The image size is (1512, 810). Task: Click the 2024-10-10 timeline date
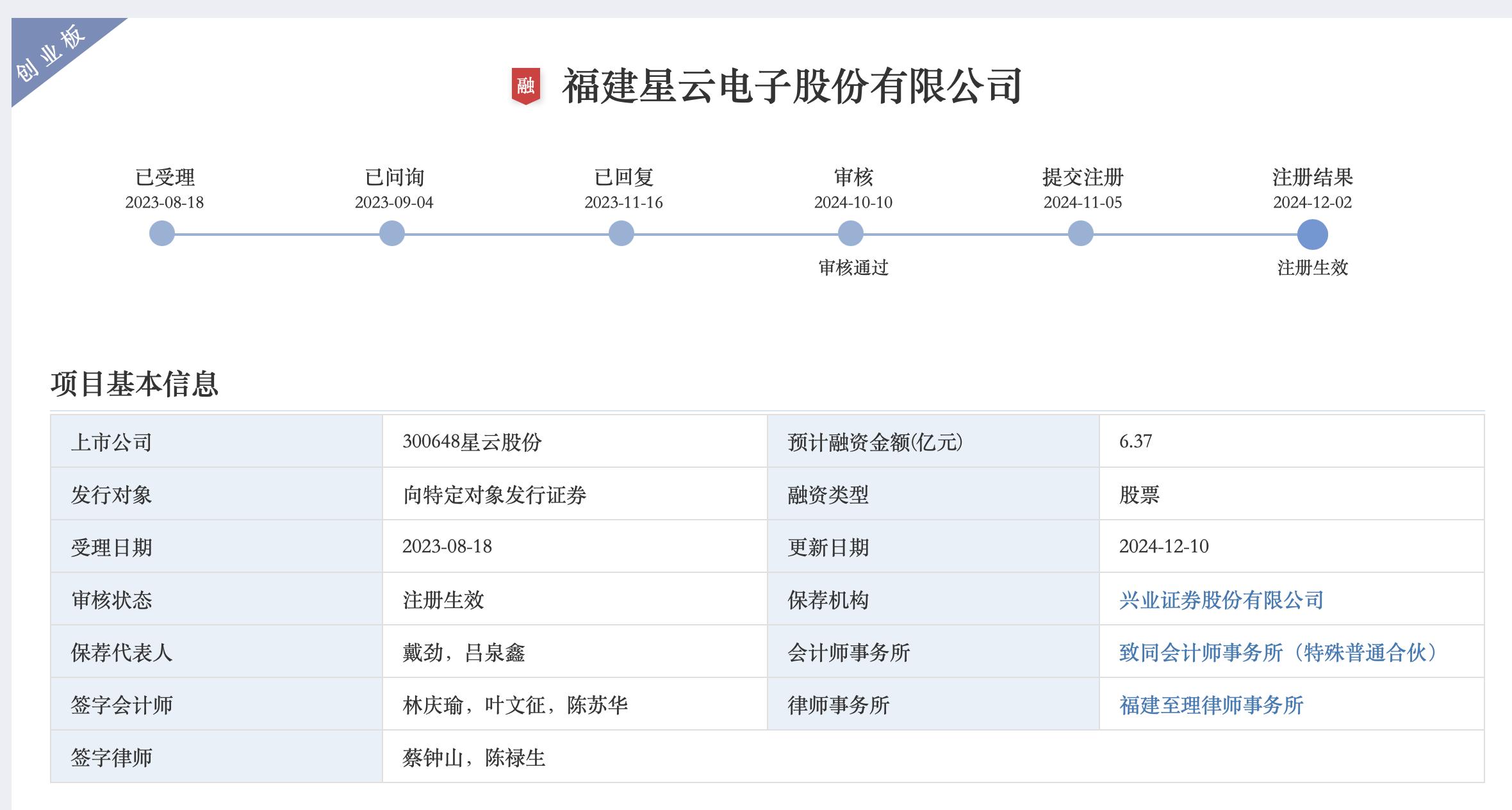(853, 202)
